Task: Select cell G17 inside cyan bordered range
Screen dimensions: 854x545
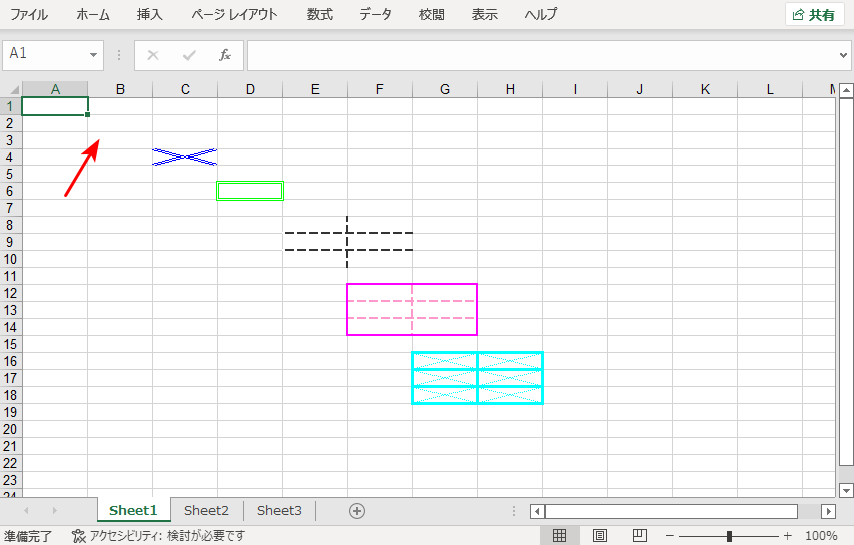Action: click(x=445, y=378)
